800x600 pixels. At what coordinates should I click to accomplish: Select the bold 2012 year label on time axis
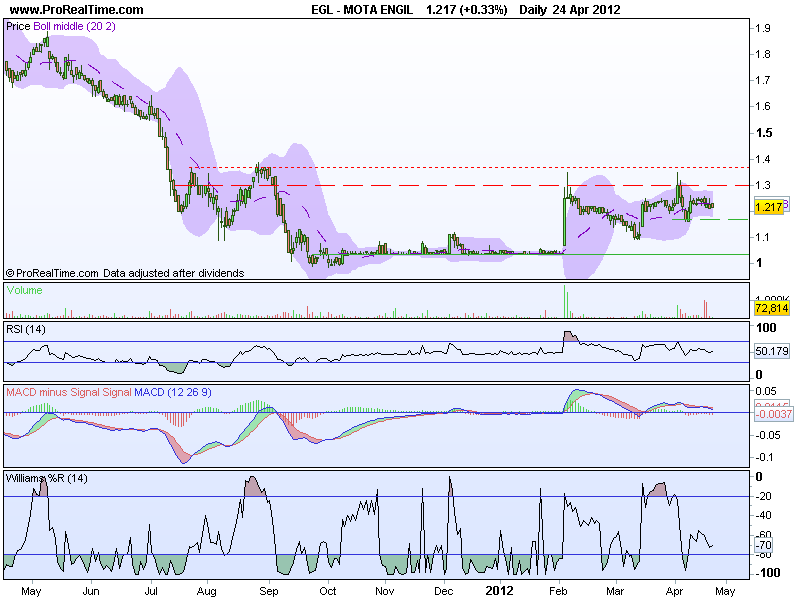coord(499,591)
